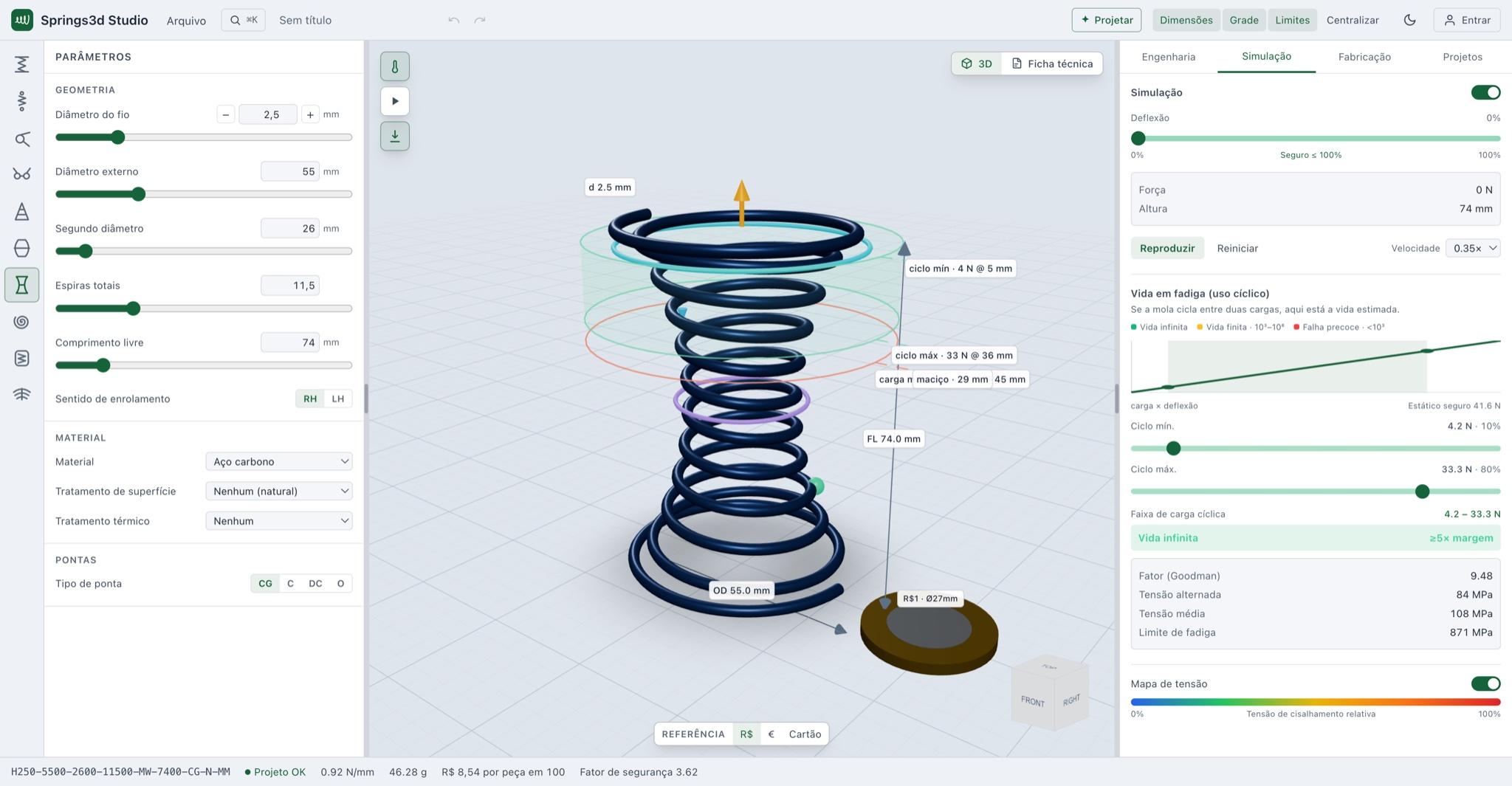1512x786 pixels.
Task: Select the spiral spring type icon
Action: coord(21,322)
